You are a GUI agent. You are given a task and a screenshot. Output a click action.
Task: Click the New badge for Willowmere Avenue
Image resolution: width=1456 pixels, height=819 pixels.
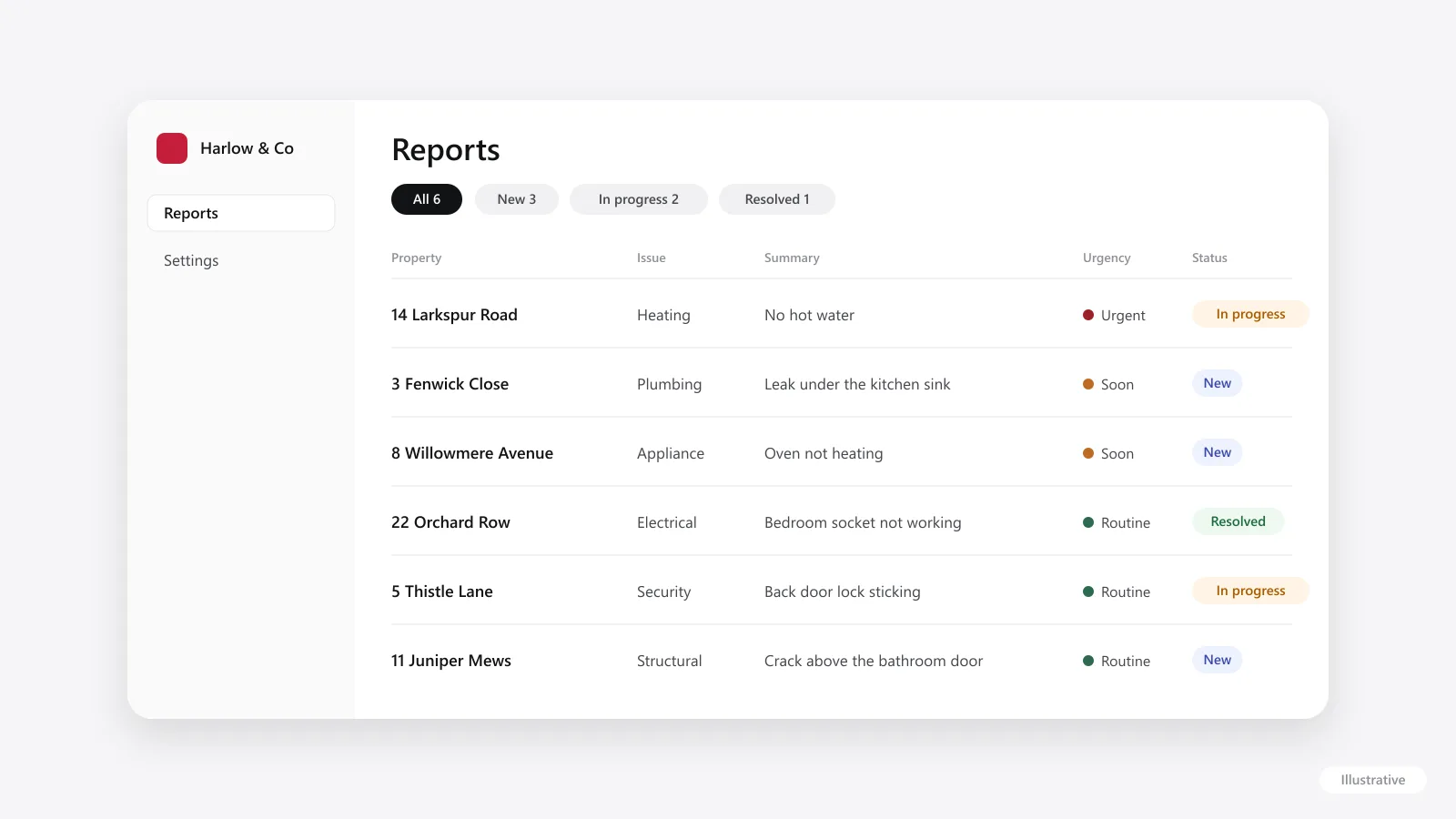(1218, 452)
